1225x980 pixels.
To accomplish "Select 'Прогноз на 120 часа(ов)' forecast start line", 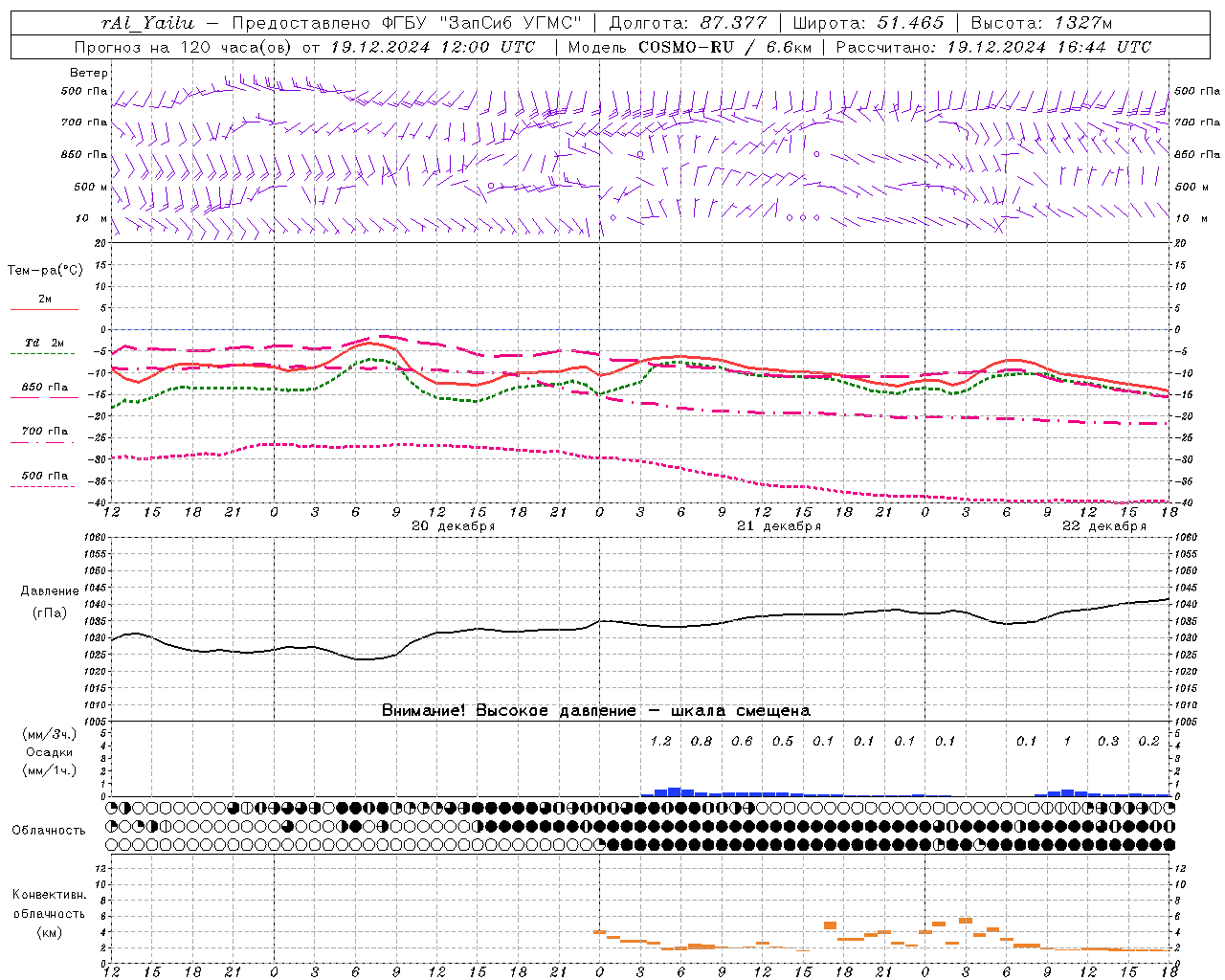I will coord(304,47).
